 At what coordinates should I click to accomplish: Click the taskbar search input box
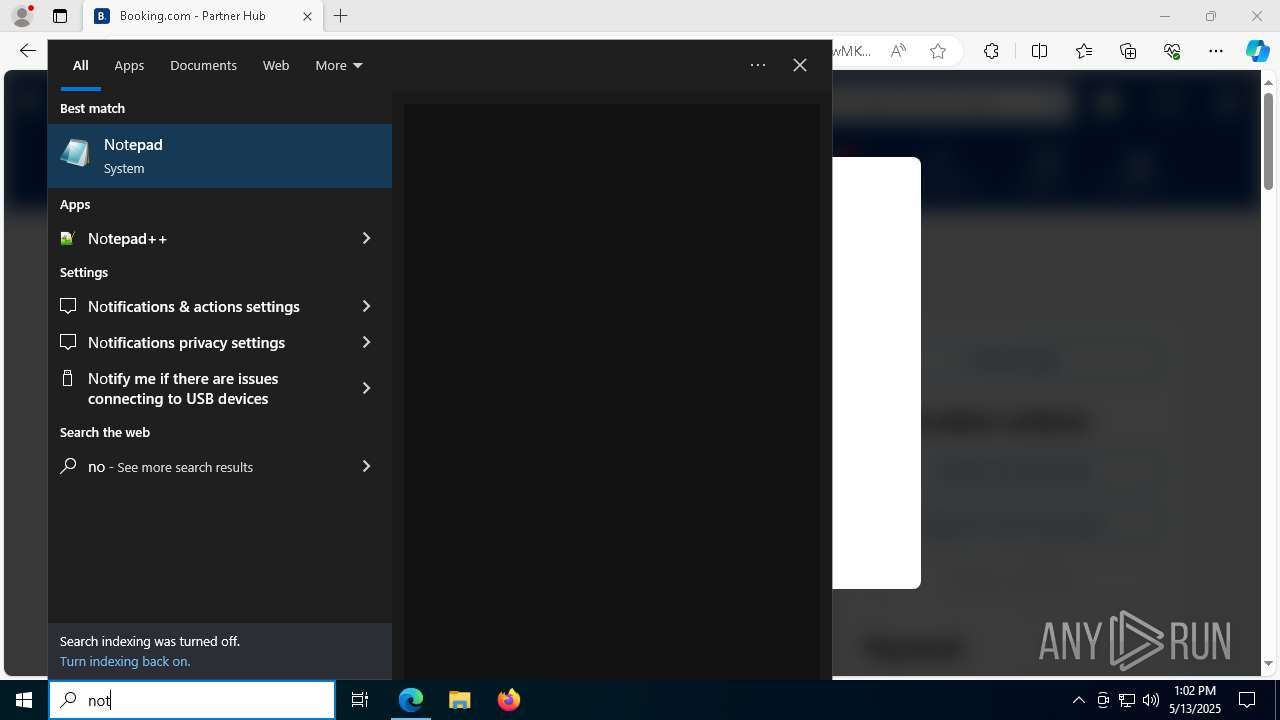[x=192, y=700]
